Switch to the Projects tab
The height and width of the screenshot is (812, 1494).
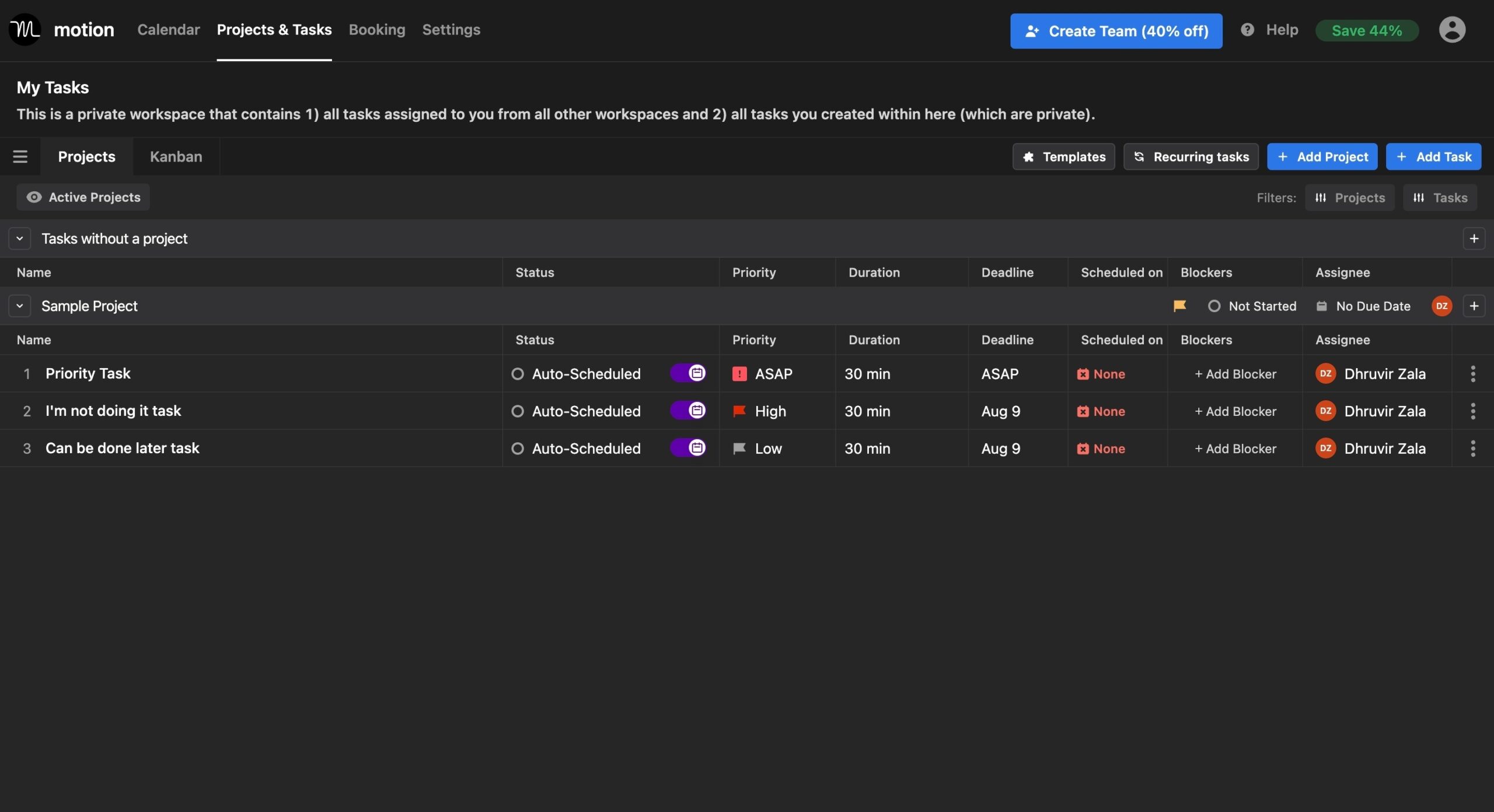(86, 156)
